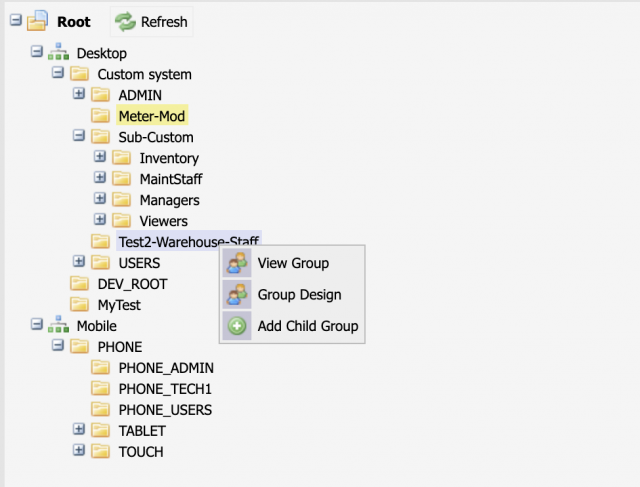Click the Desktop network node icon

pos(59,53)
